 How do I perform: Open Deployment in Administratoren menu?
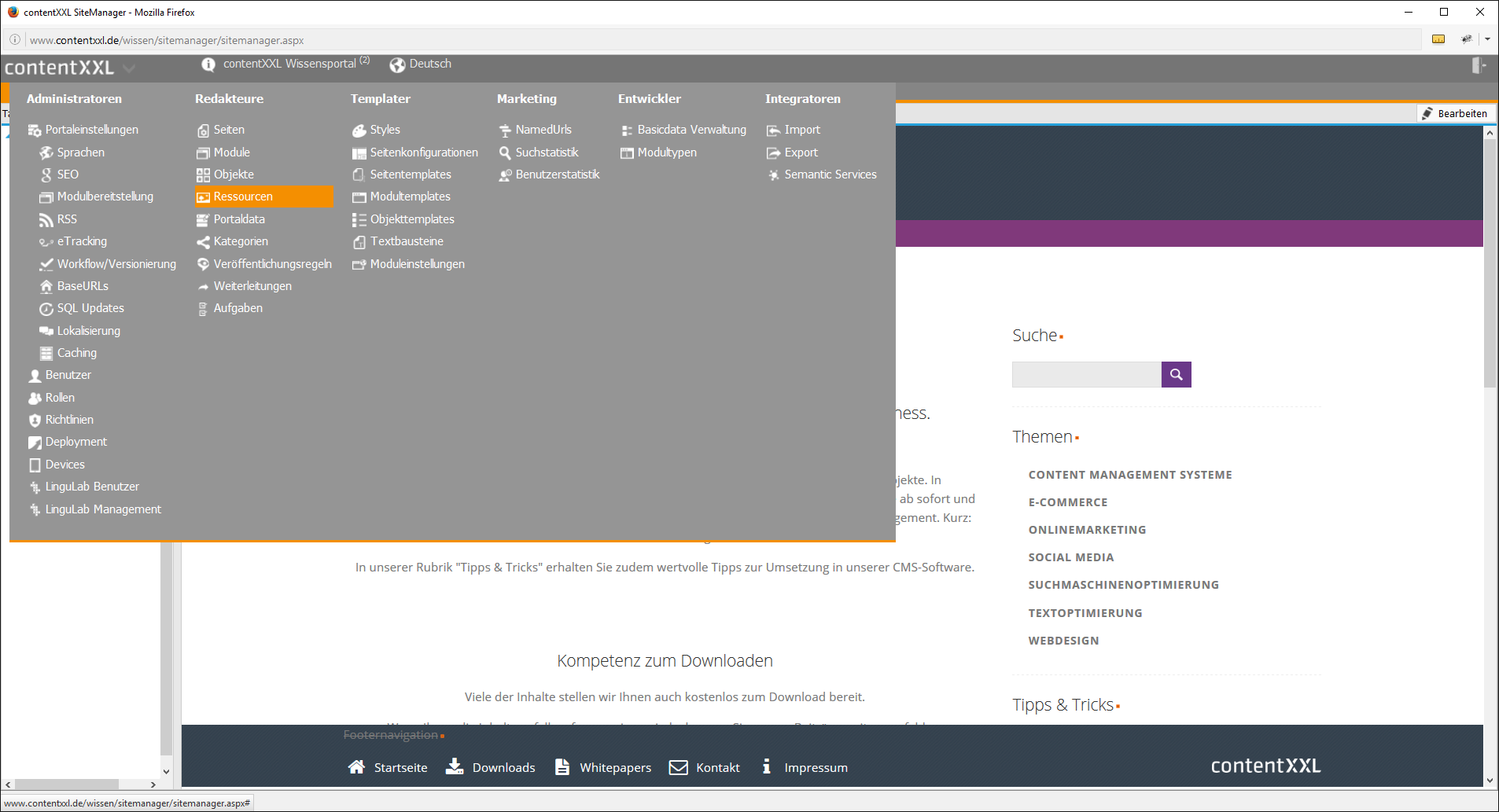[x=76, y=442]
